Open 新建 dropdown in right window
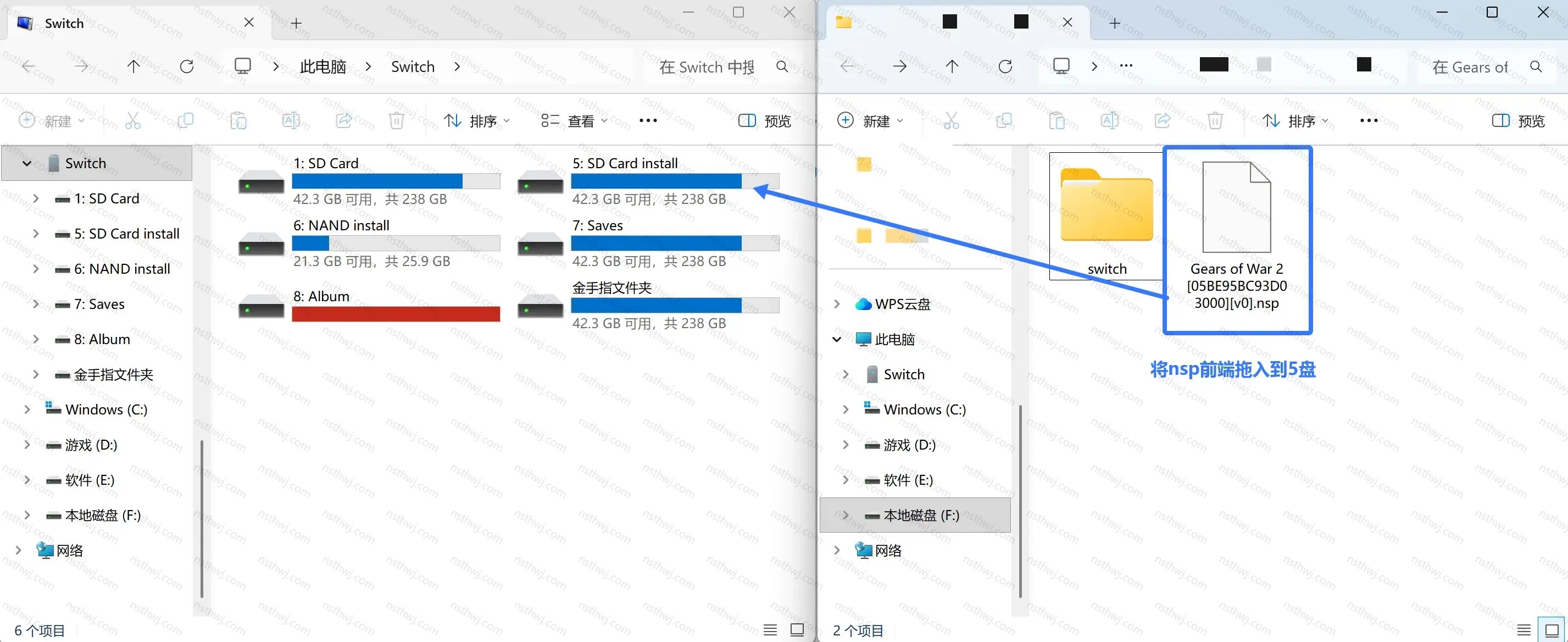The width and height of the screenshot is (1568, 642). coord(870,120)
